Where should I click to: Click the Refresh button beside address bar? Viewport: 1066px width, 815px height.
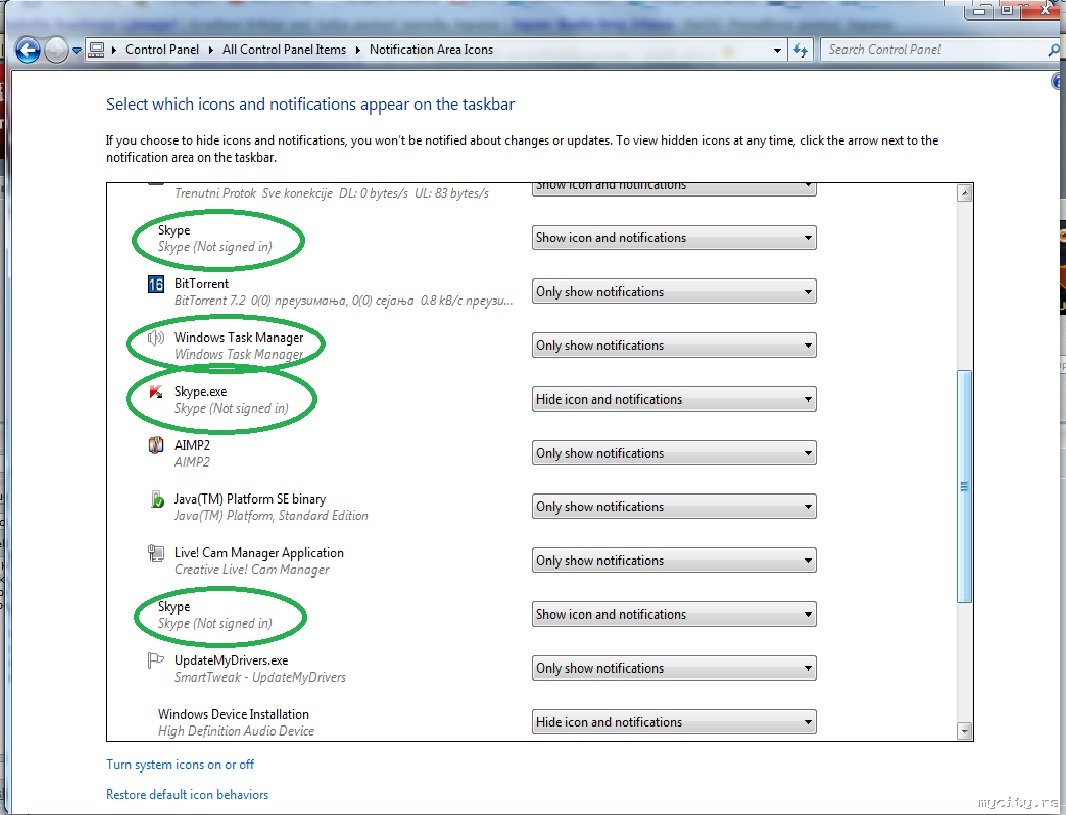[x=800, y=50]
